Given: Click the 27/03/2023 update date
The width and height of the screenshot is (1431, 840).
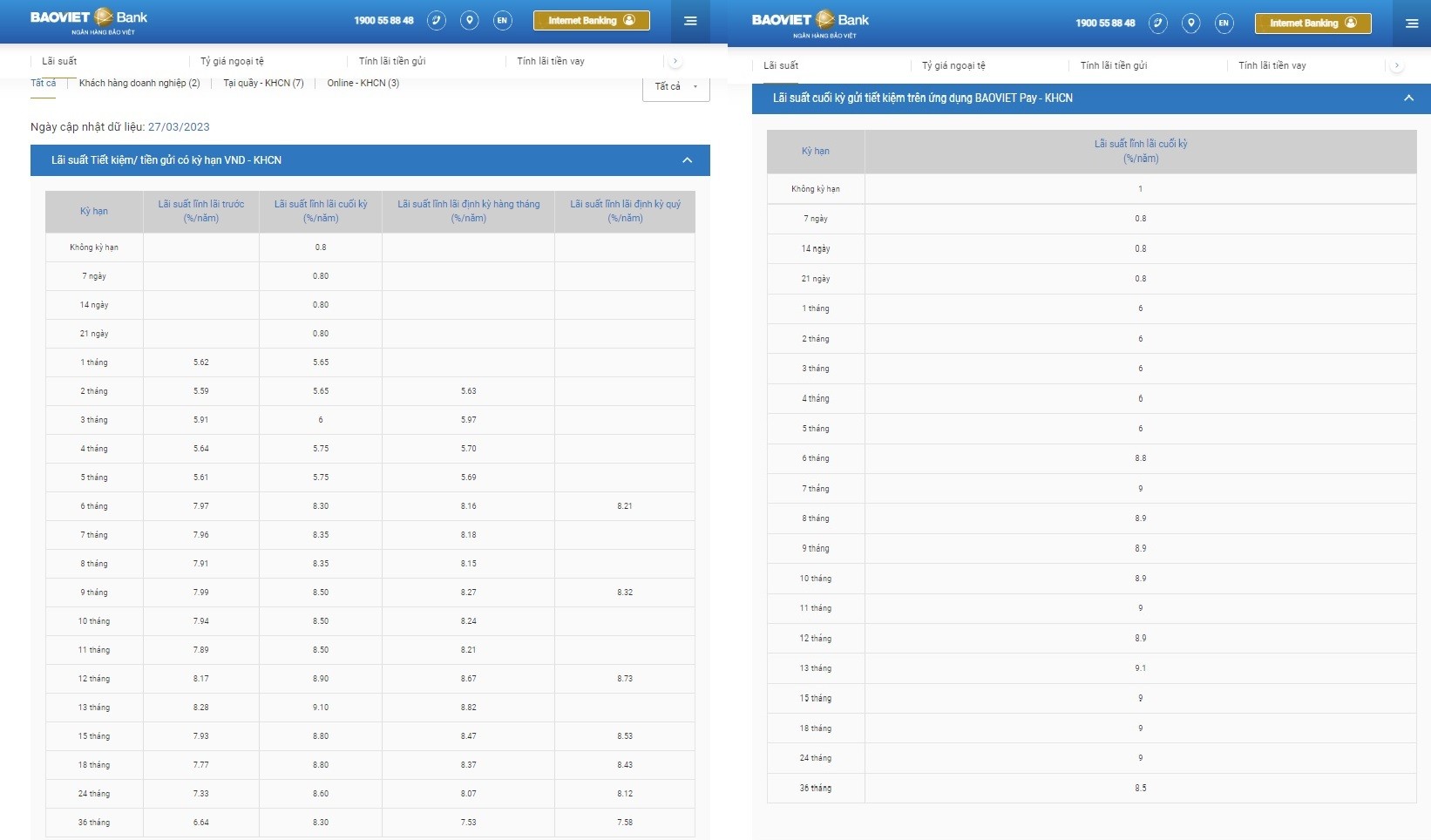Looking at the screenshot, I should click(179, 127).
